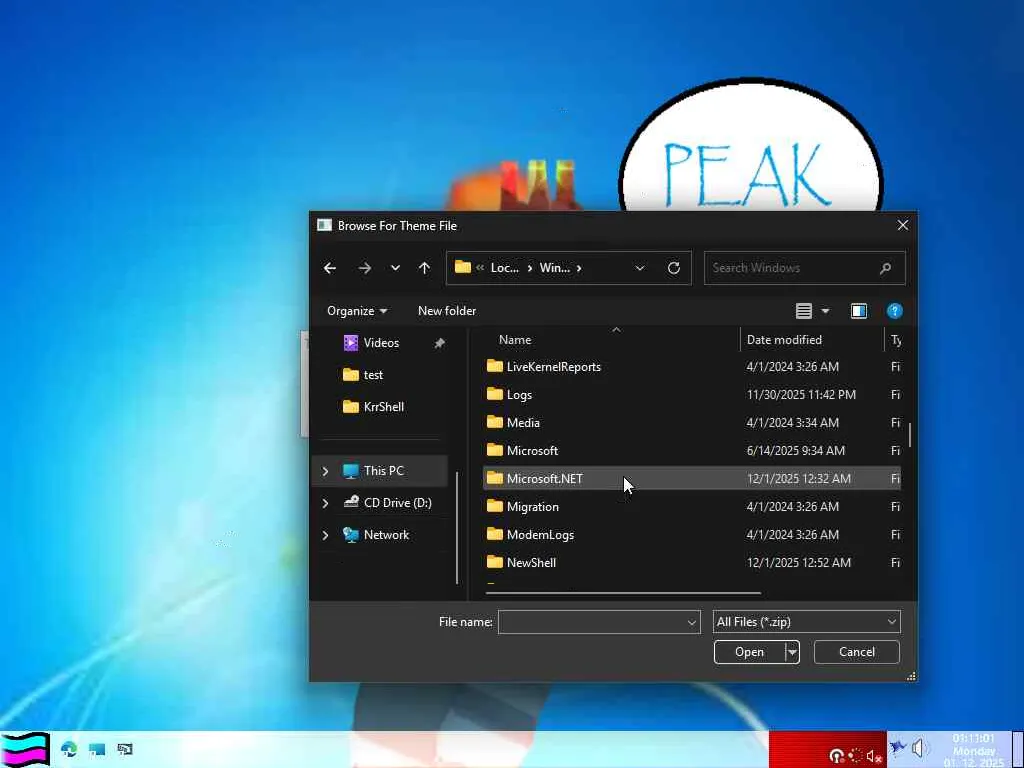Go back using the back arrow
Viewport: 1024px width, 768px height.
click(x=330, y=268)
